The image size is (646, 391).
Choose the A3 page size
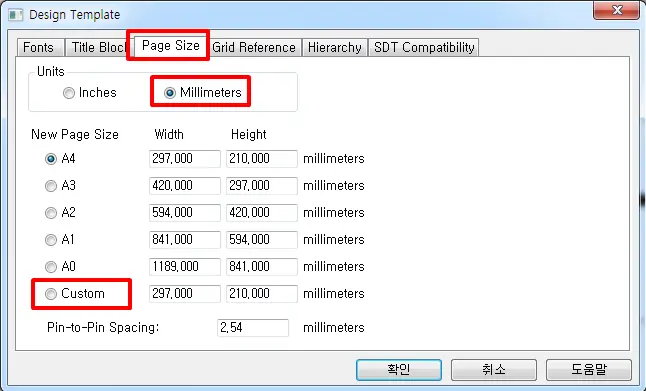coord(60,186)
